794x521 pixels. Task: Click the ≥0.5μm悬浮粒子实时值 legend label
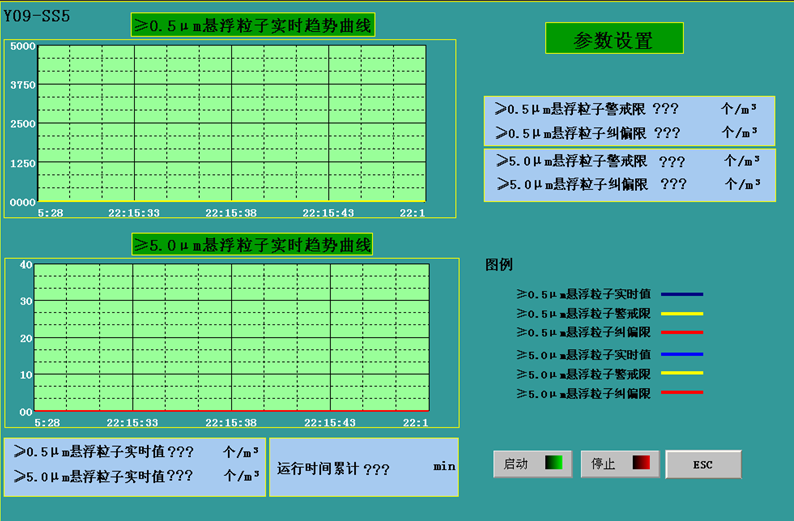584,294
